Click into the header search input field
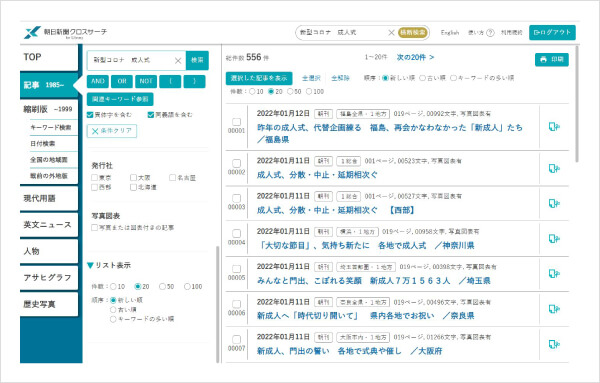The image size is (600, 383). click(x=342, y=33)
